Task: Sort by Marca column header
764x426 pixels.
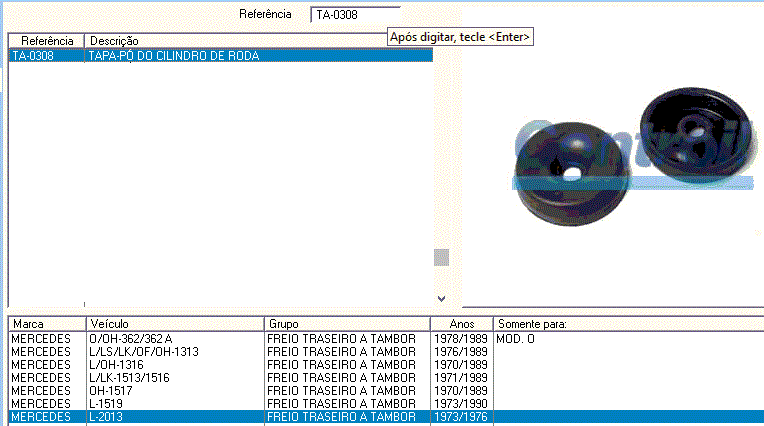Action: click(x=47, y=324)
